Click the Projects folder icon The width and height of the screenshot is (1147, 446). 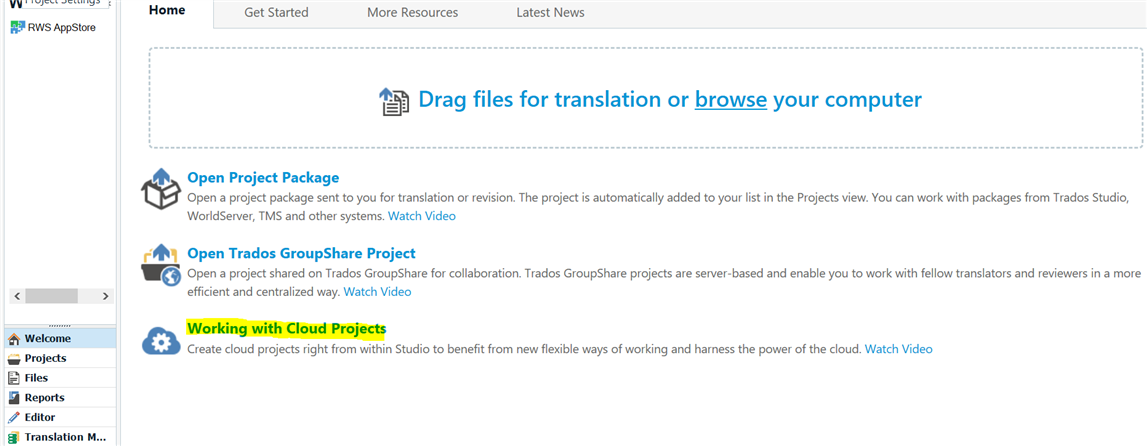pyautogui.click(x=14, y=358)
